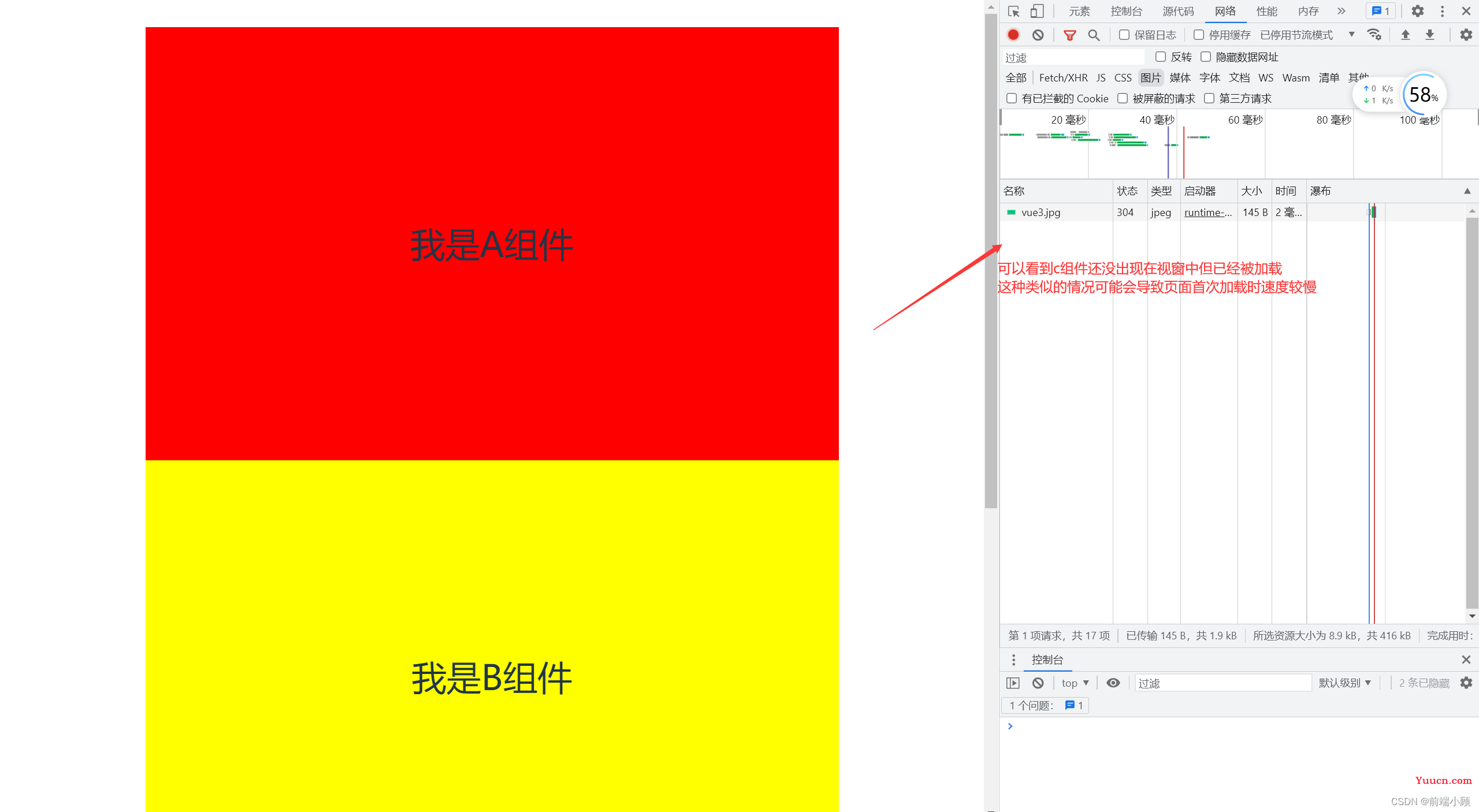Screen dimensions: 1479x812
Task: Sort by the waterfall column arrow
Action: coord(1467,191)
